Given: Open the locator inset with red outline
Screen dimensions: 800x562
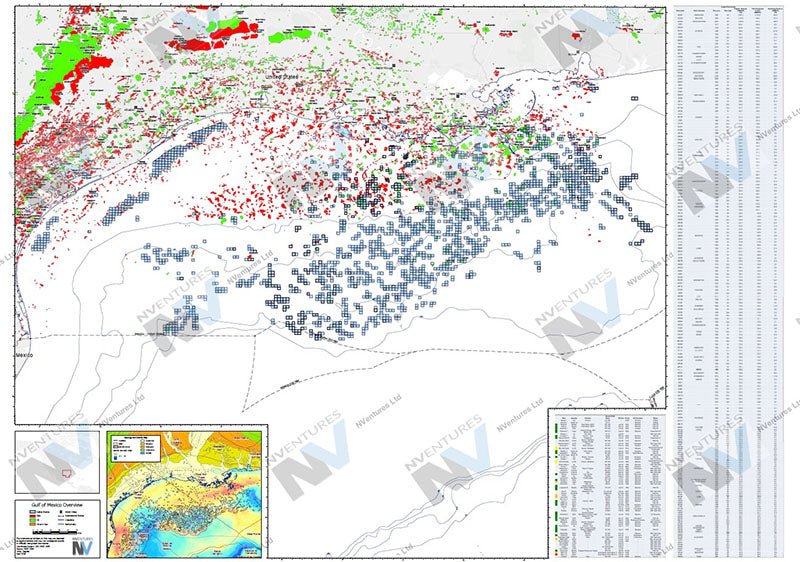Looking at the screenshot, I should pos(57,462).
